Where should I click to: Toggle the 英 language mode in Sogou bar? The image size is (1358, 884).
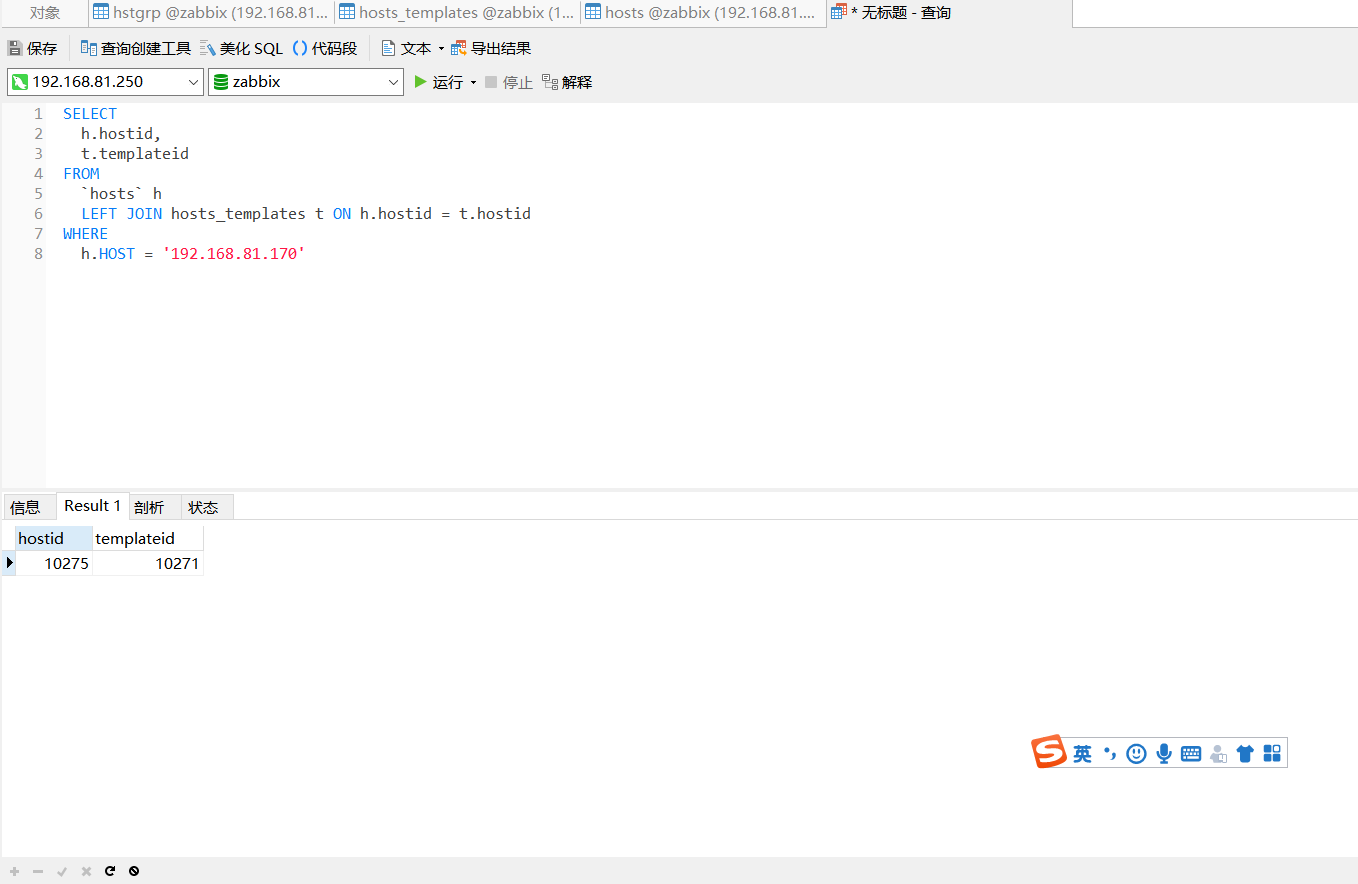coord(1082,754)
